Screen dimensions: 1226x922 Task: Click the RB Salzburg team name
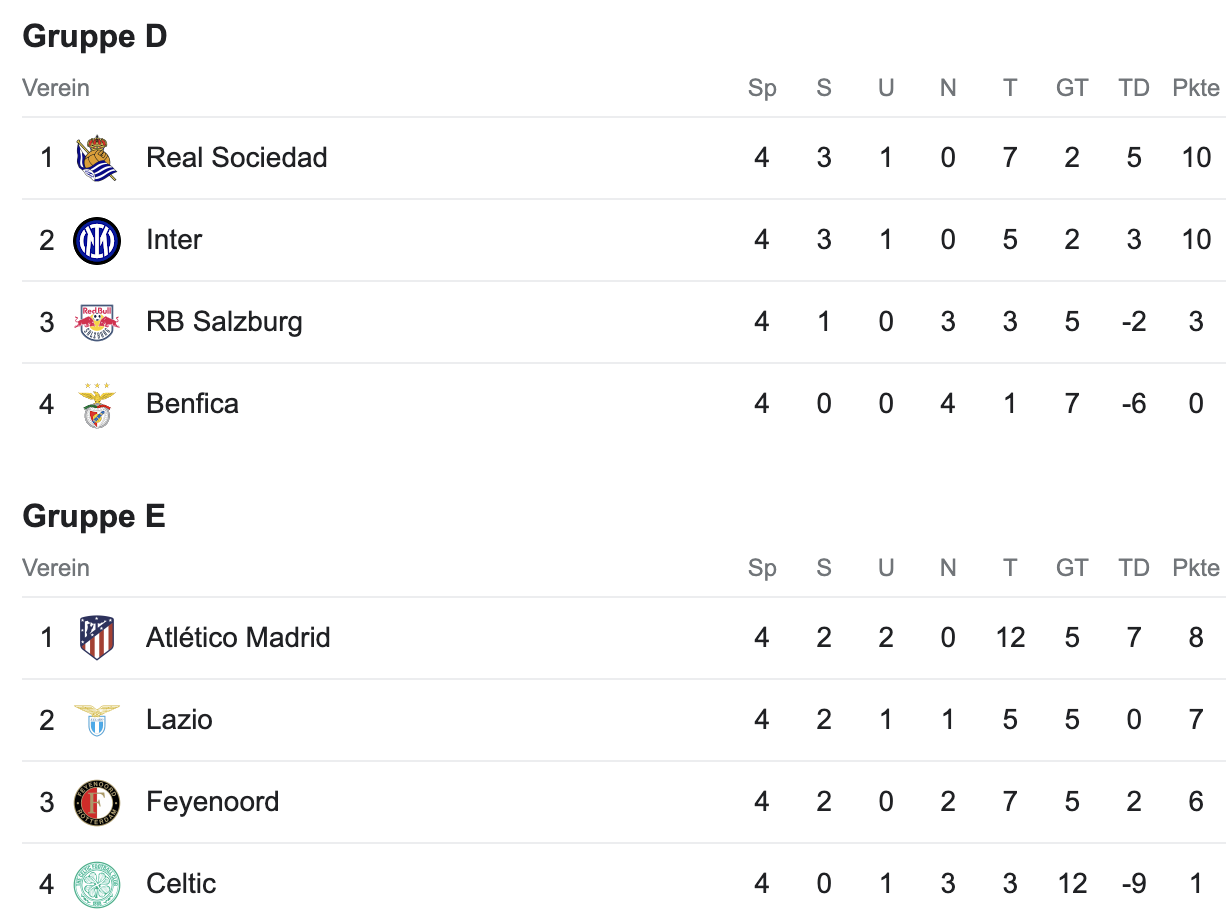point(224,321)
